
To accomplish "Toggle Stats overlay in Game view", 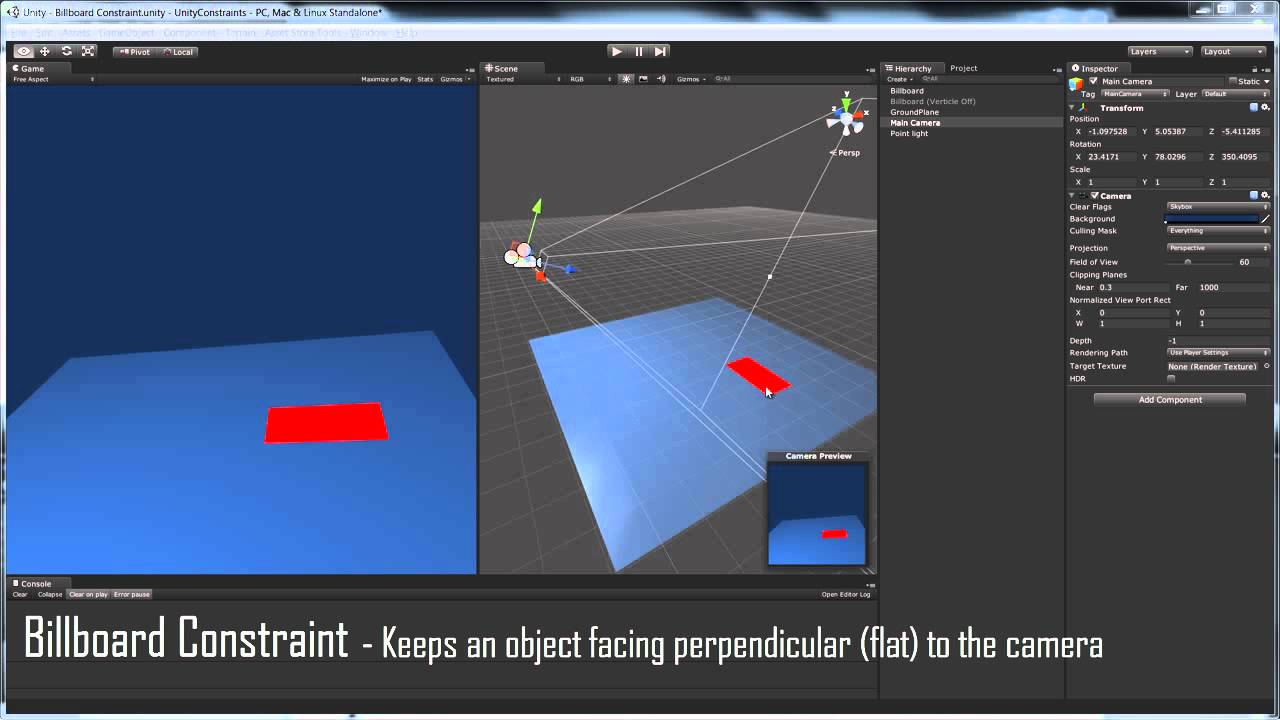I will pos(425,79).
